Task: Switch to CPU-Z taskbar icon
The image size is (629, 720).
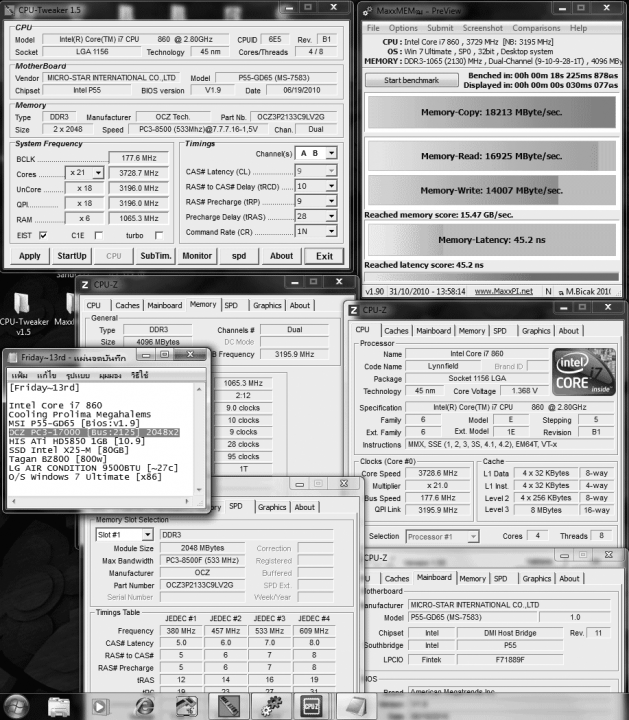Action: click(x=312, y=706)
